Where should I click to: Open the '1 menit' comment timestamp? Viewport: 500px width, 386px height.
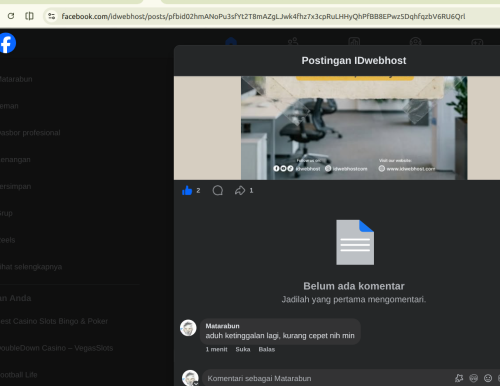[216, 349]
